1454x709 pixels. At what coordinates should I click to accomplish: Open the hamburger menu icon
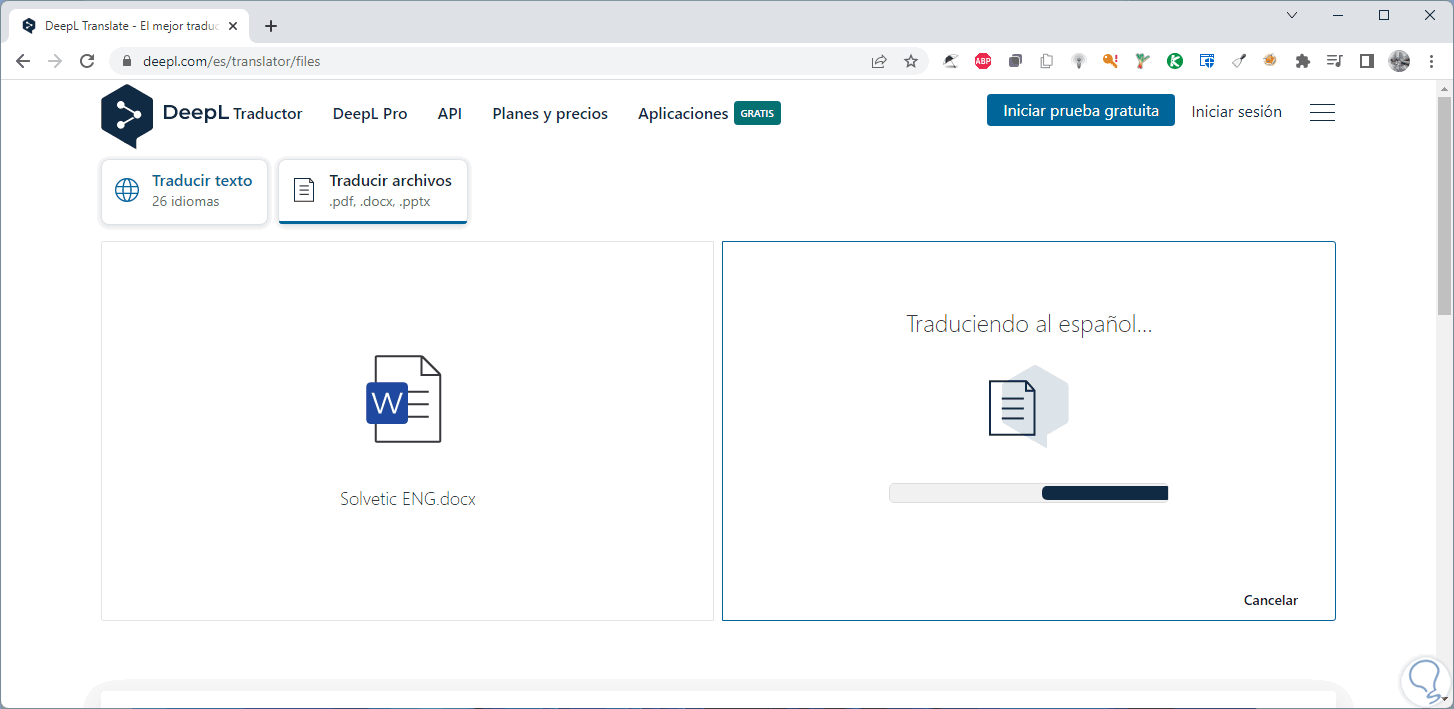click(x=1322, y=113)
